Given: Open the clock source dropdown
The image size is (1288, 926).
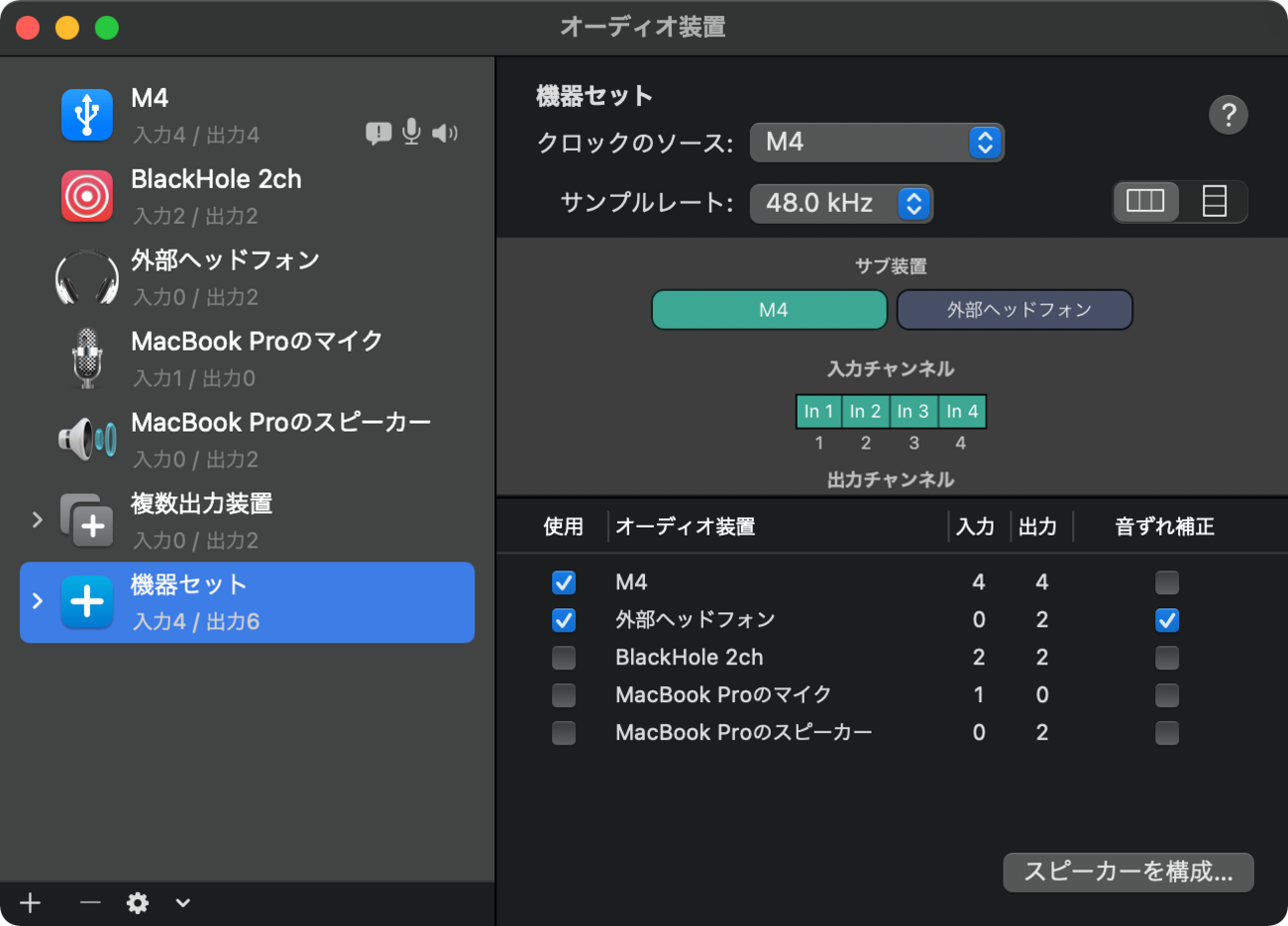Looking at the screenshot, I should pyautogui.click(x=877, y=143).
